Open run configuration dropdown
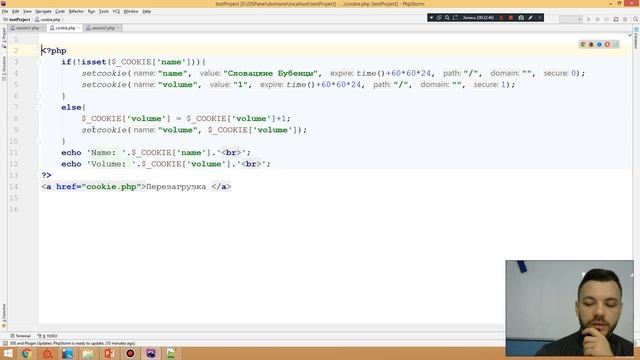 point(571,19)
